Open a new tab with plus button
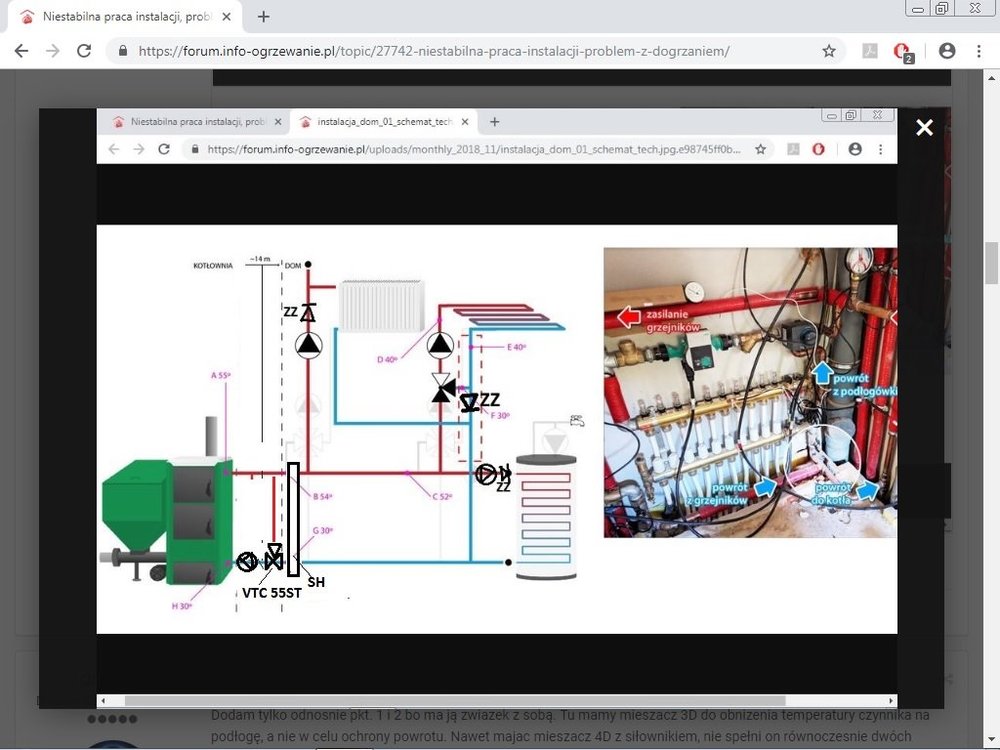The height and width of the screenshot is (750, 1000). [x=264, y=17]
